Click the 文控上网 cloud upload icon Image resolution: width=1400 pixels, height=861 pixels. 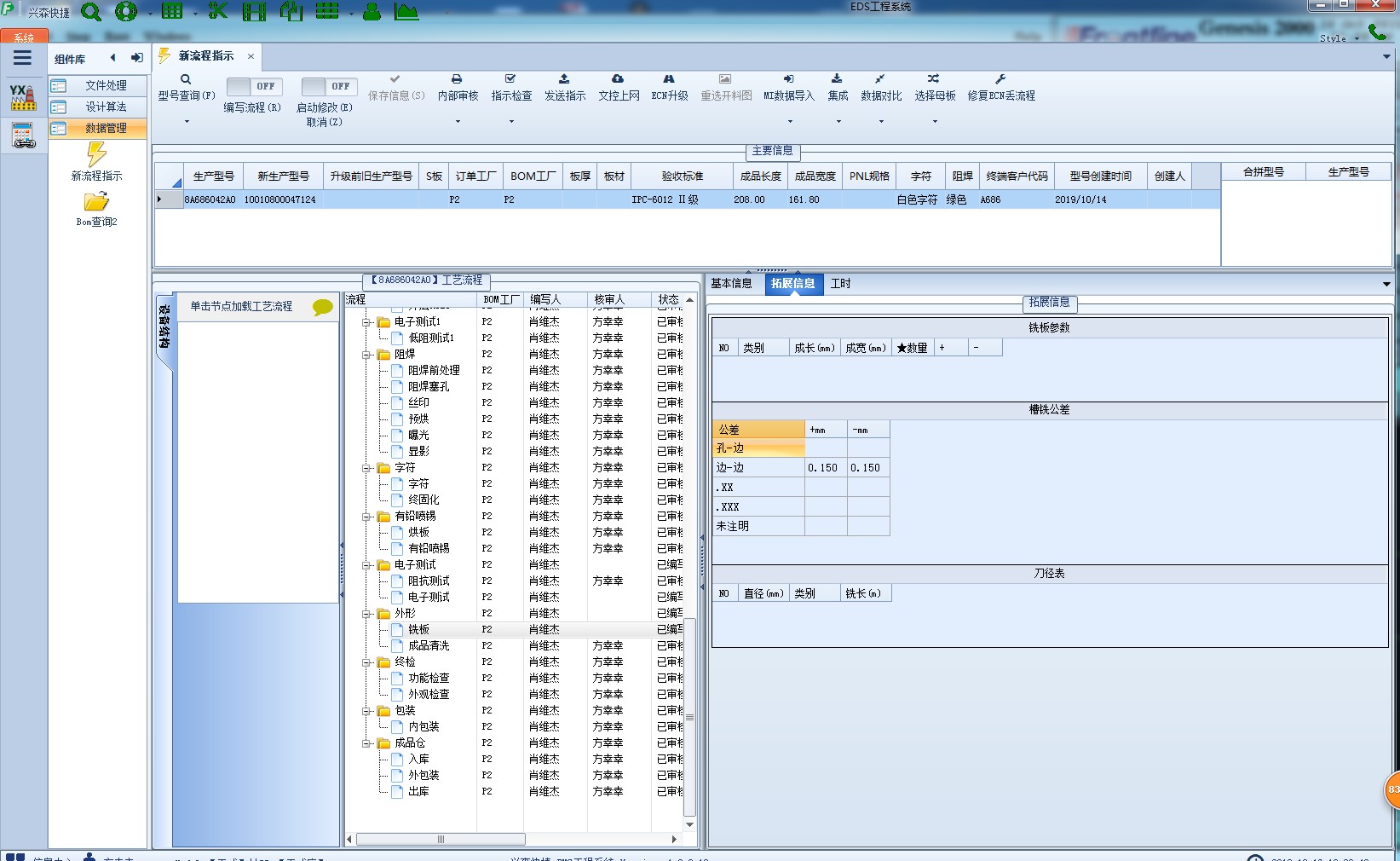coord(618,78)
